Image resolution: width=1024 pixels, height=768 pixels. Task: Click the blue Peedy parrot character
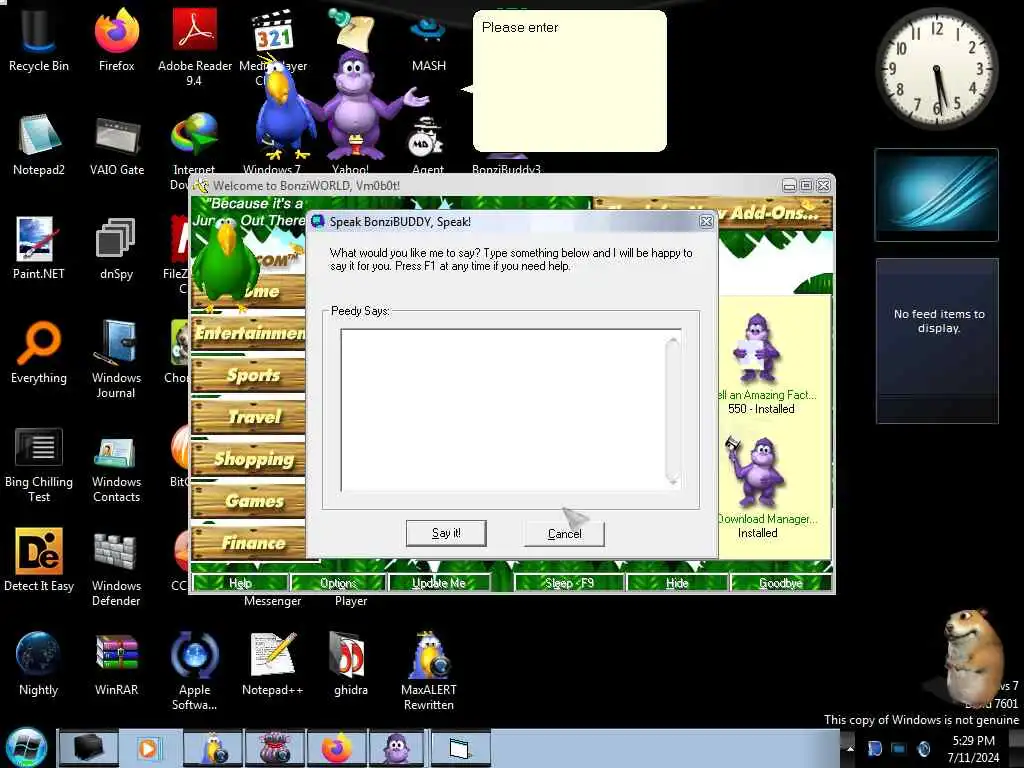282,110
